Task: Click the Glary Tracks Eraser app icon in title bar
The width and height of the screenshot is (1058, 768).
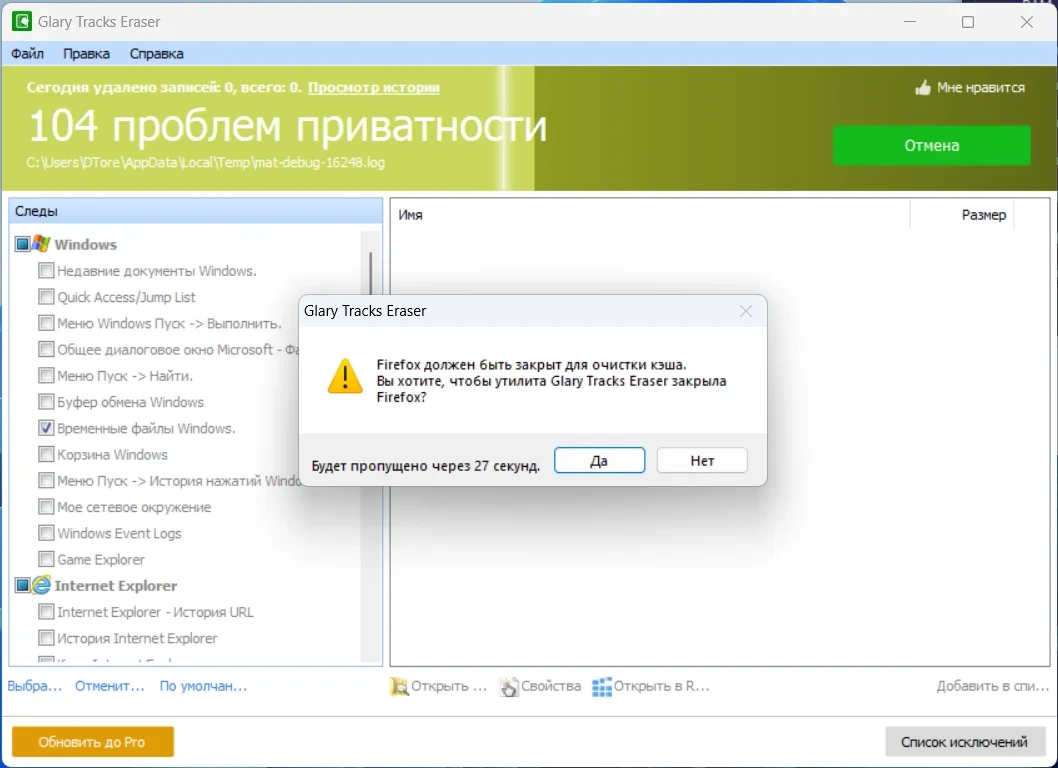Action: click(x=22, y=21)
